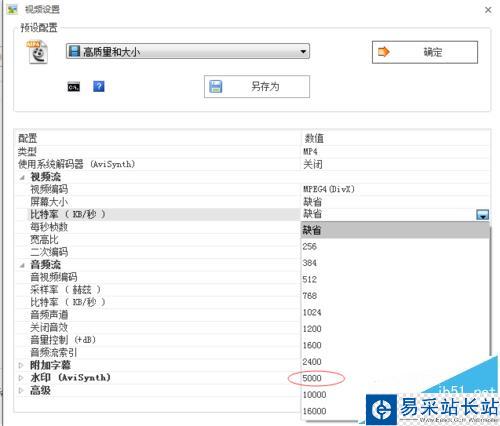500x426 pixels.
Task: Select the audio 比特率 row under 音频流
Action: click(158, 302)
